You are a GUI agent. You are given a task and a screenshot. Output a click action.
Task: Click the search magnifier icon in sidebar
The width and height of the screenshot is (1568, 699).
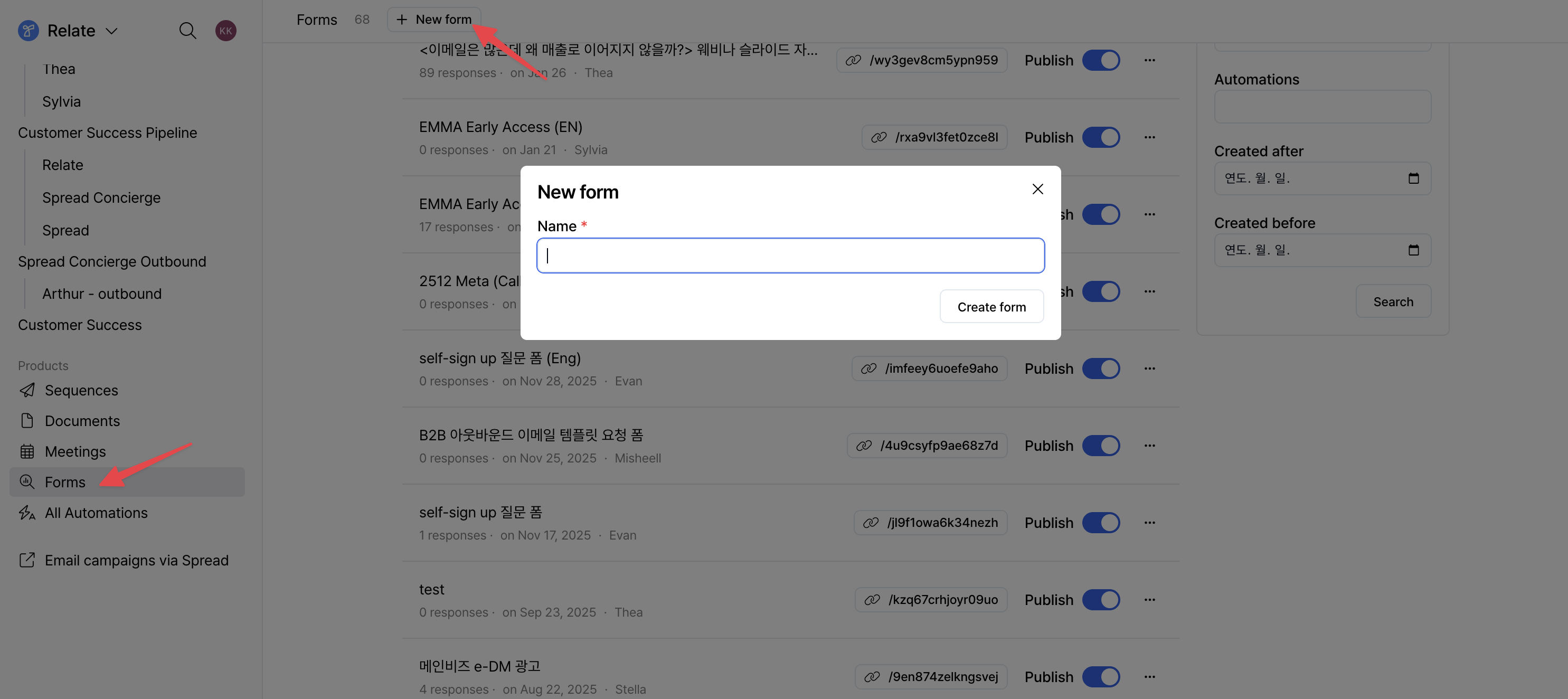(x=187, y=31)
